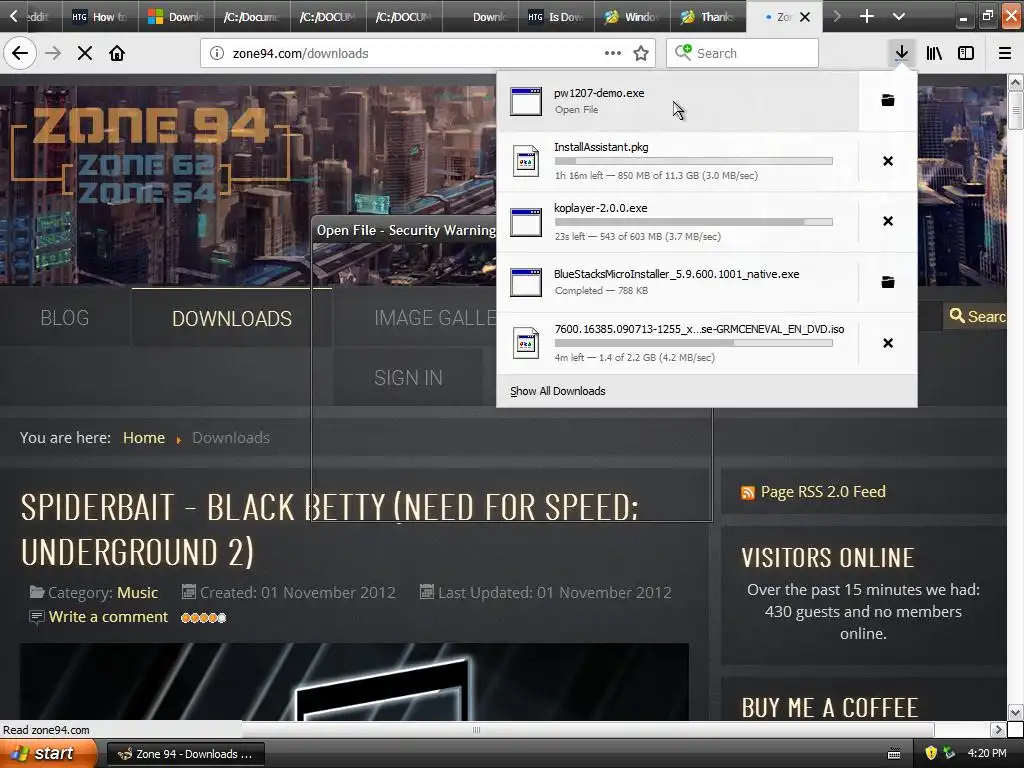
Task: Click Write a comment link
Action: coord(108,616)
